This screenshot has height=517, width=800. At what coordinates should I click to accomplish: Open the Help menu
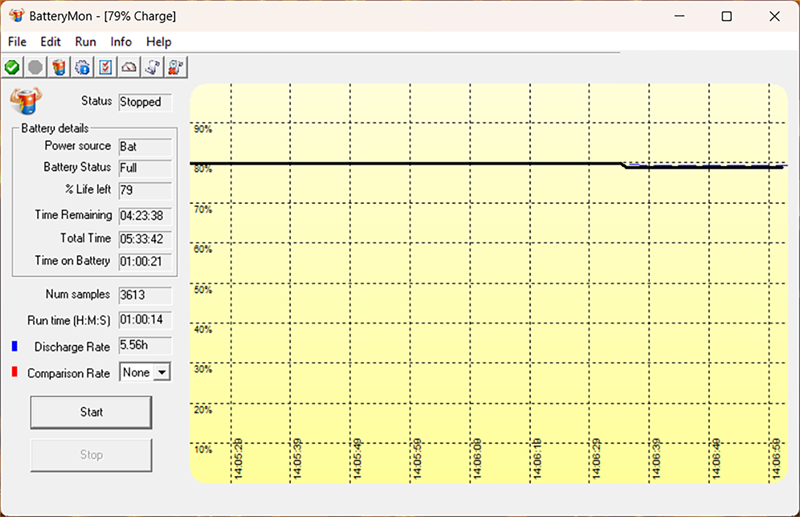158,42
